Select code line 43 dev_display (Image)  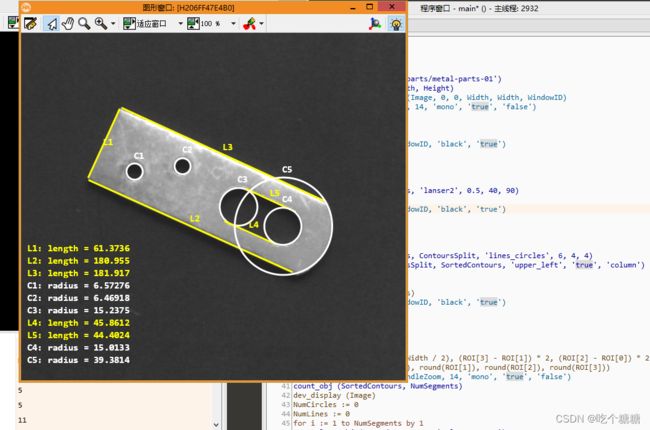(x=334, y=396)
